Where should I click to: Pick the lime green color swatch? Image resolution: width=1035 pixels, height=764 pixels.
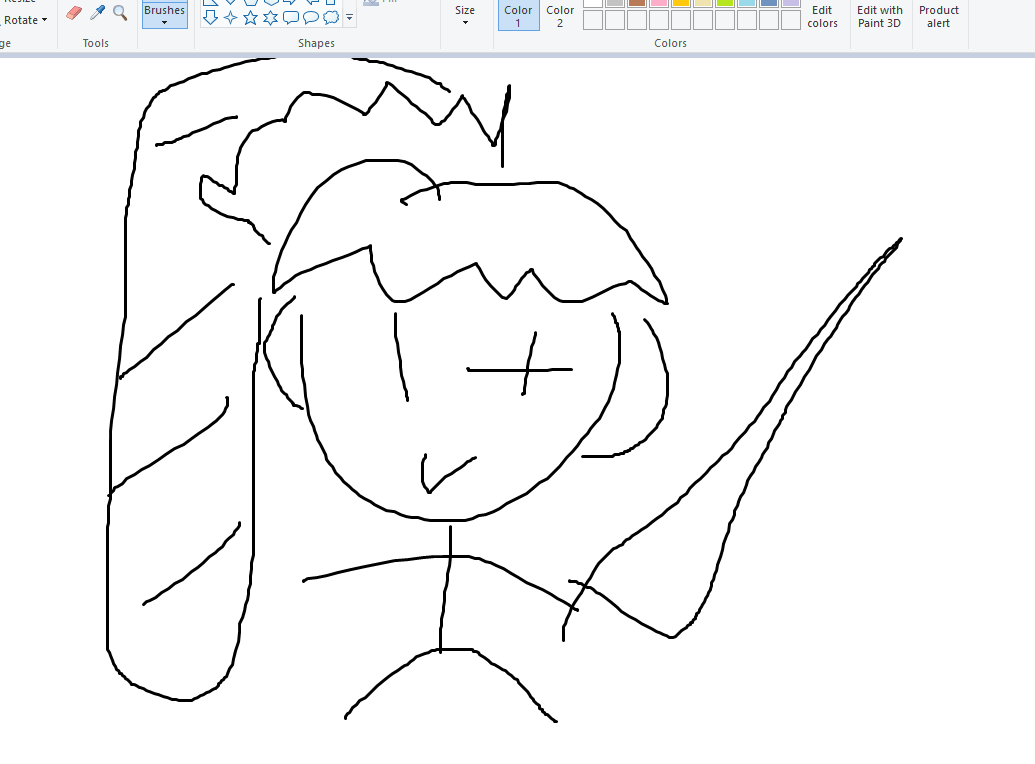[x=725, y=3]
